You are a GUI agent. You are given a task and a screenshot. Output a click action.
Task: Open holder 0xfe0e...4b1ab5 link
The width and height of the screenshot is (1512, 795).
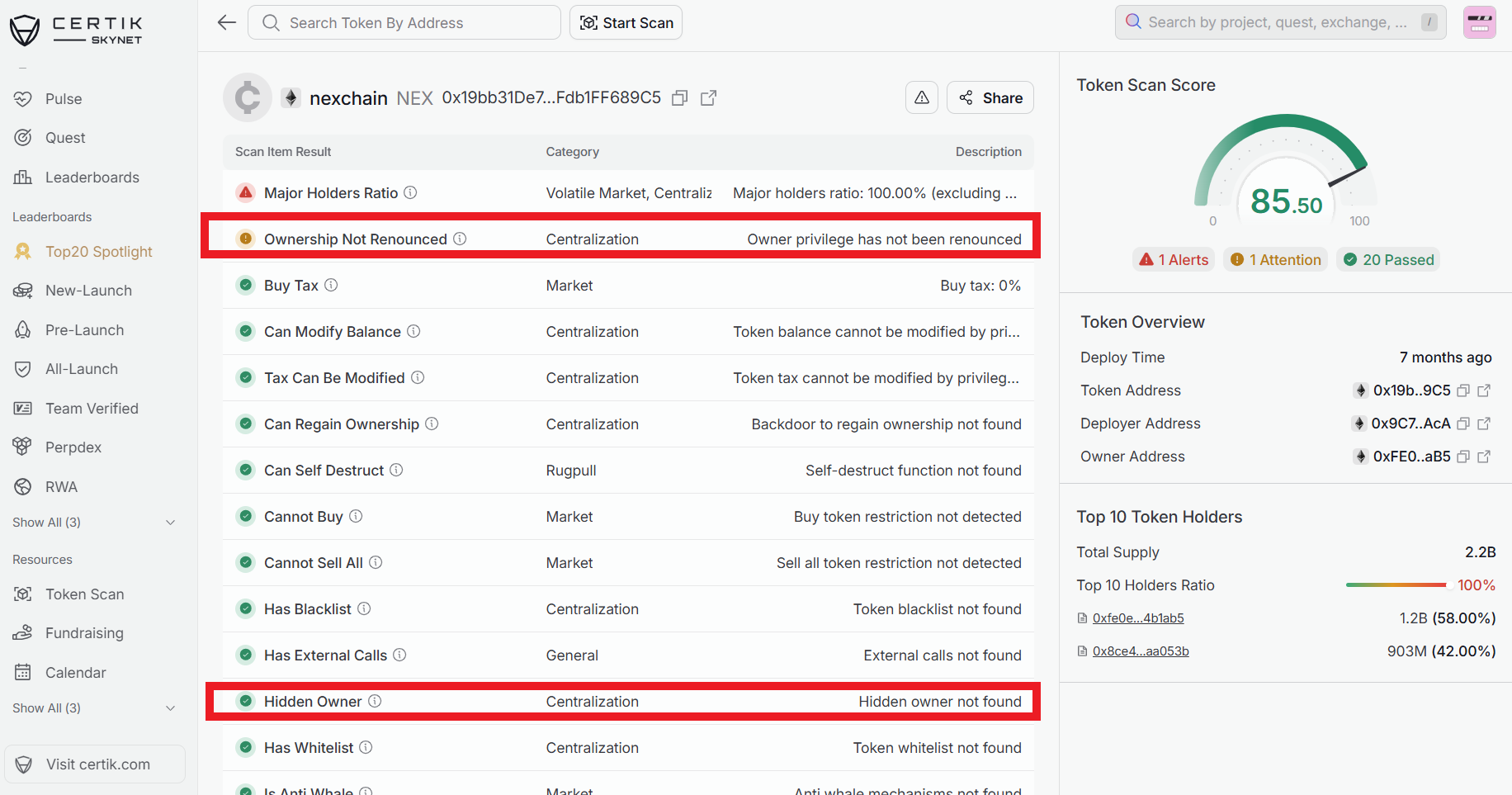[1137, 618]
